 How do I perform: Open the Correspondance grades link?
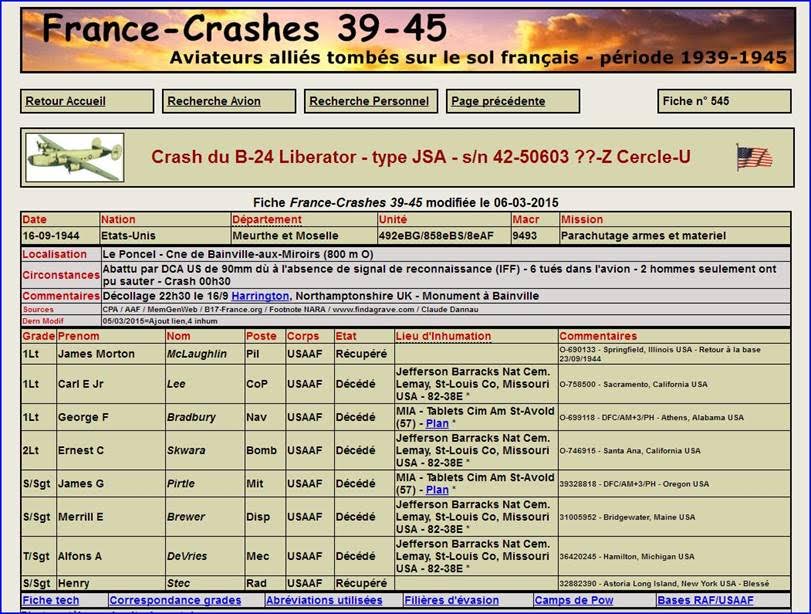175,600
